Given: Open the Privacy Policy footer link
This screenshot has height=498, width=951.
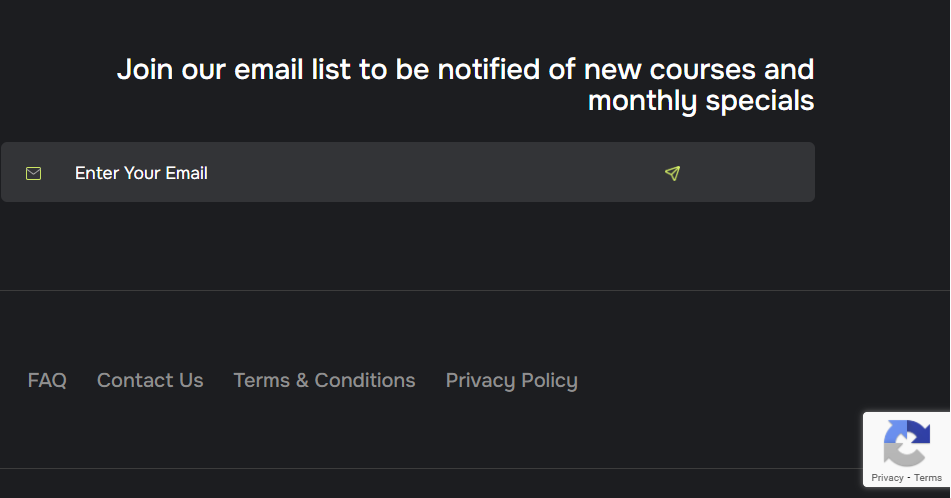Looking at the screenshot, I should (511, 380).
